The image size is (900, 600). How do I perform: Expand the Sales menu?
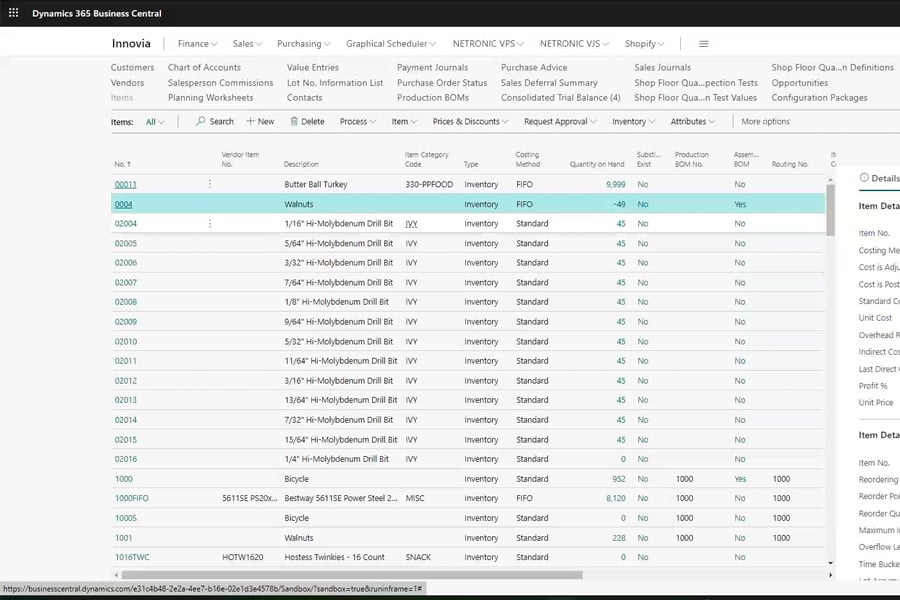click(247, 44)
